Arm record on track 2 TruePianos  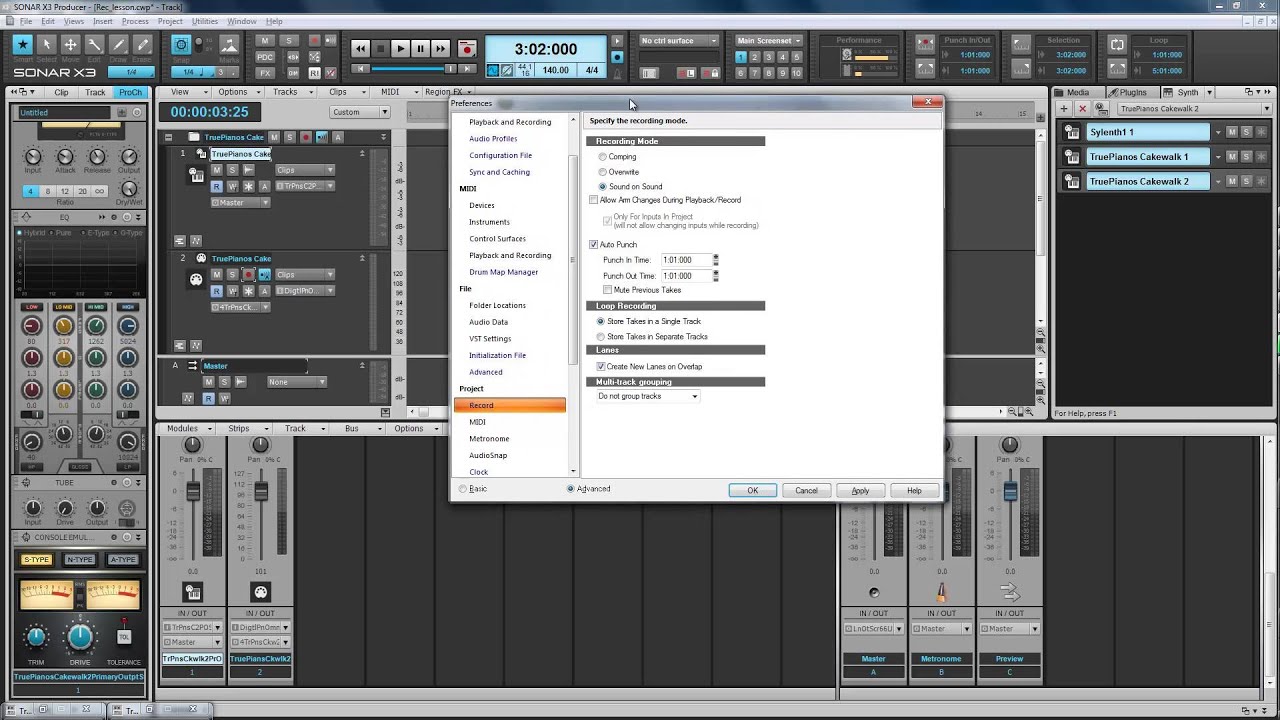click(x=248, y=274)
